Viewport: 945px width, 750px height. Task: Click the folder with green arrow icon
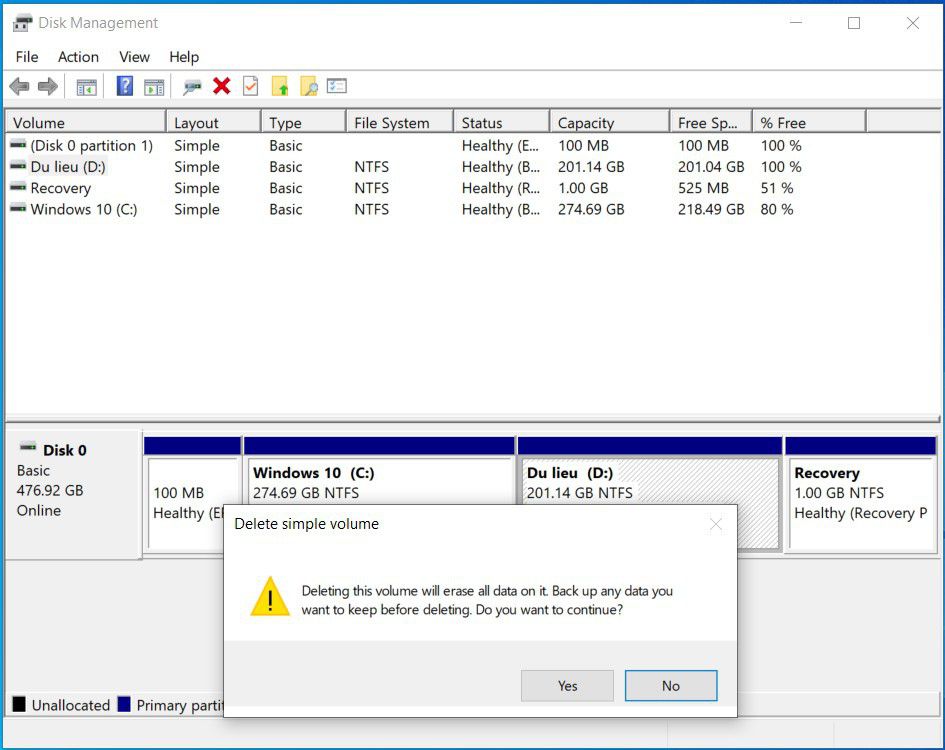click(x=280, y=87)
